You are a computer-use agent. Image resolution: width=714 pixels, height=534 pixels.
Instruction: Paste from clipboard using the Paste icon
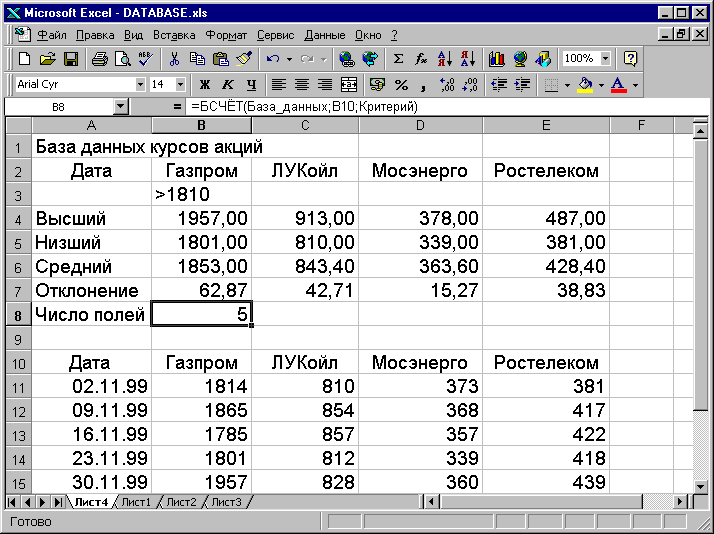220,59
